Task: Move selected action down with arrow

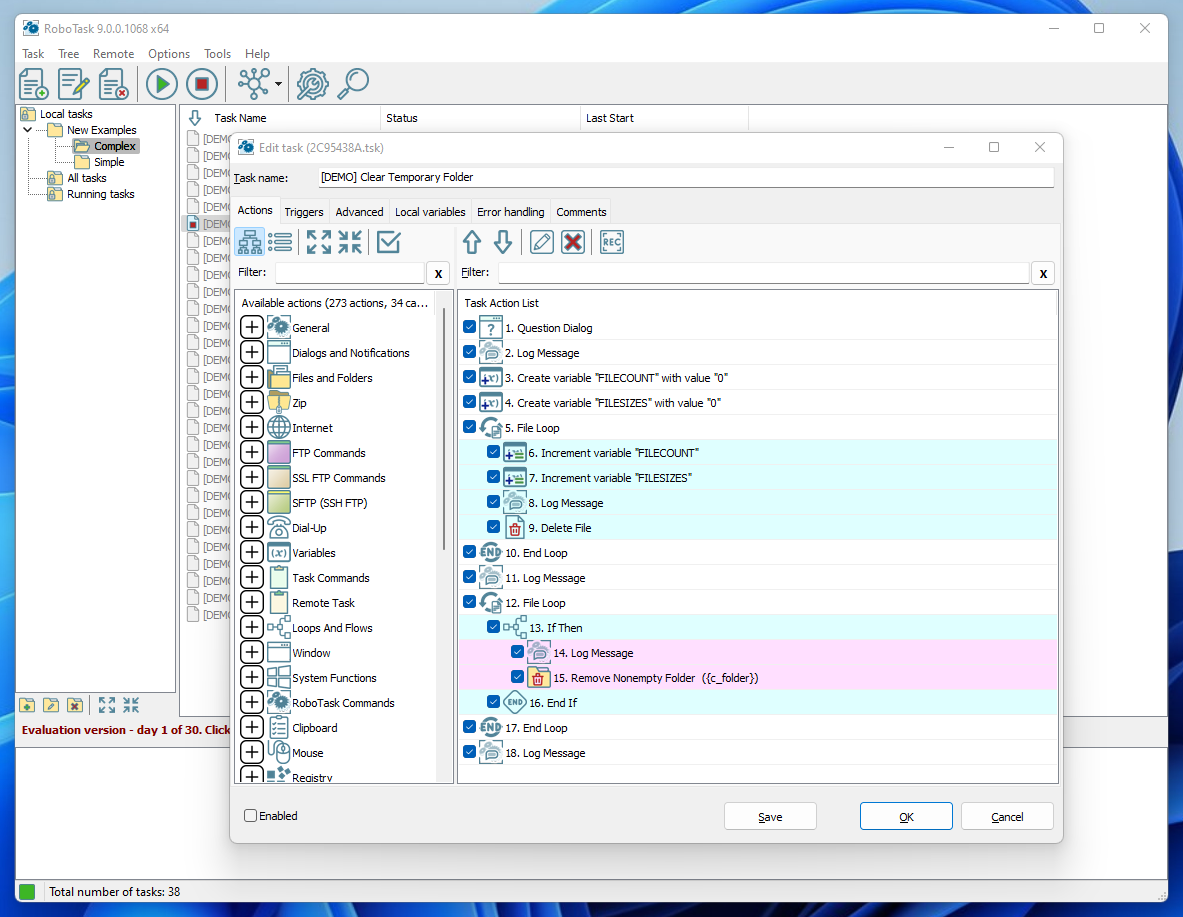Action: click(503, 242)
